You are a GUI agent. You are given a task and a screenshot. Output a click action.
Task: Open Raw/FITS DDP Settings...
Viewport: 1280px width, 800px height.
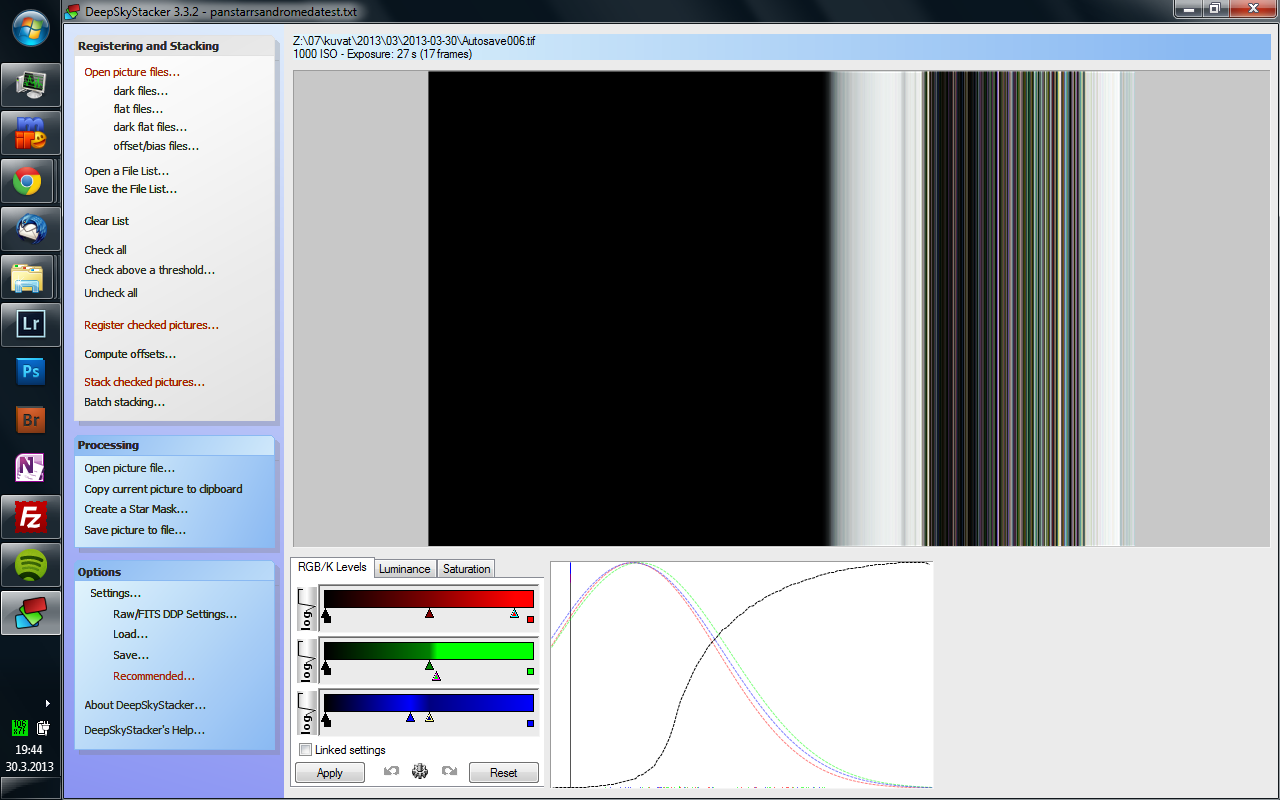pos(175,614)
